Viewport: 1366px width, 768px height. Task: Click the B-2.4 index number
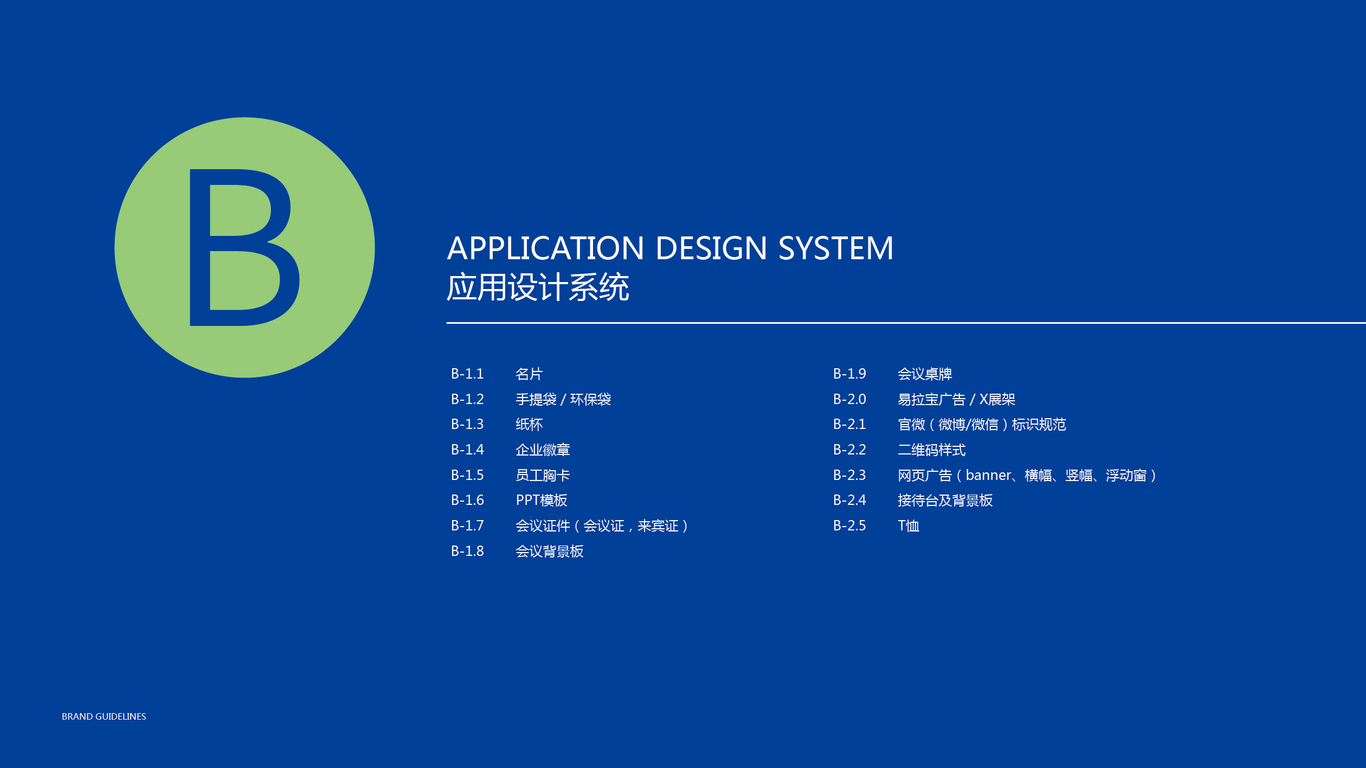pos(850,500)
